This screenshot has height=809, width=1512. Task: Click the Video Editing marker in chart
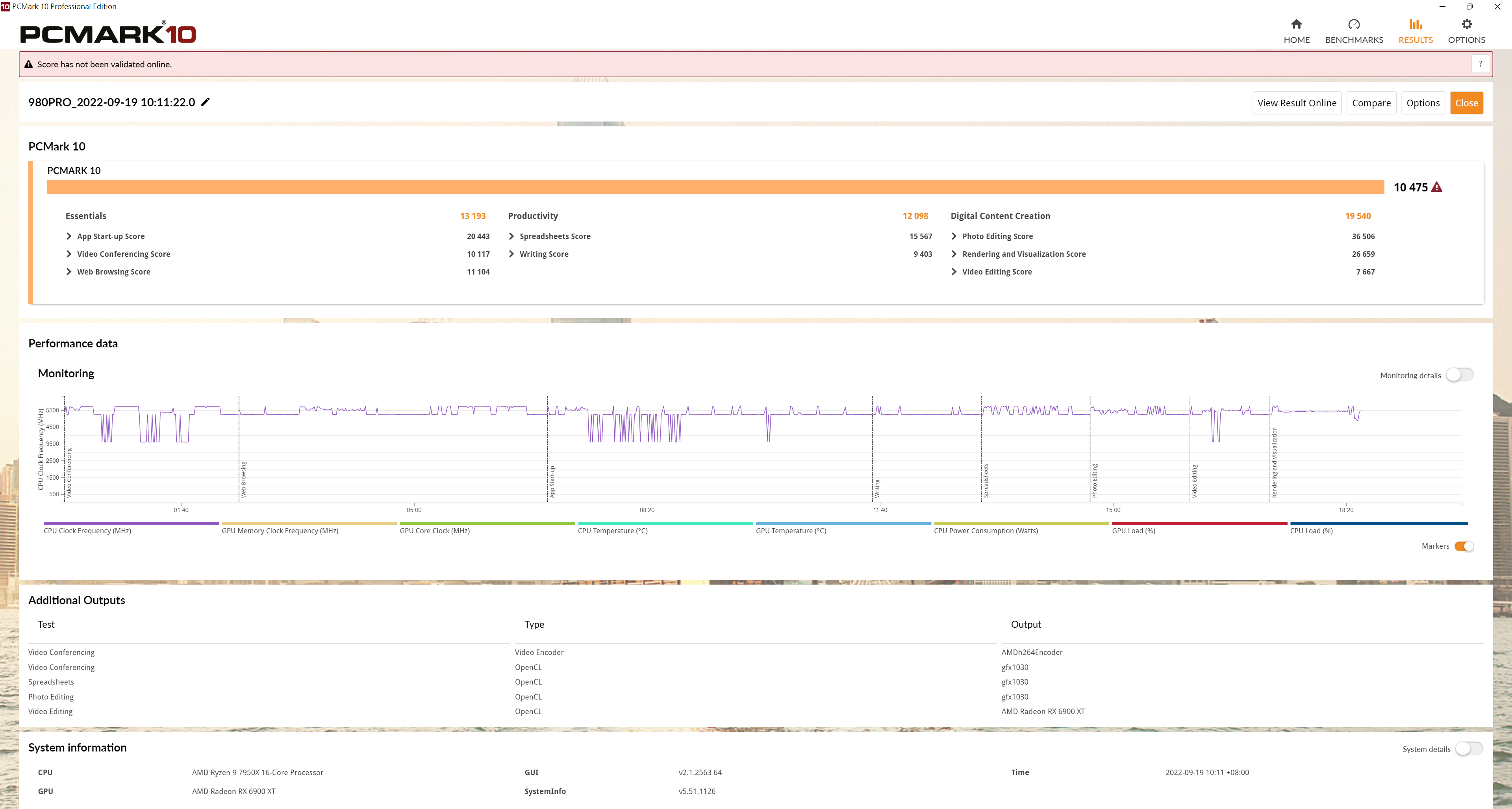pos(1195,481)
